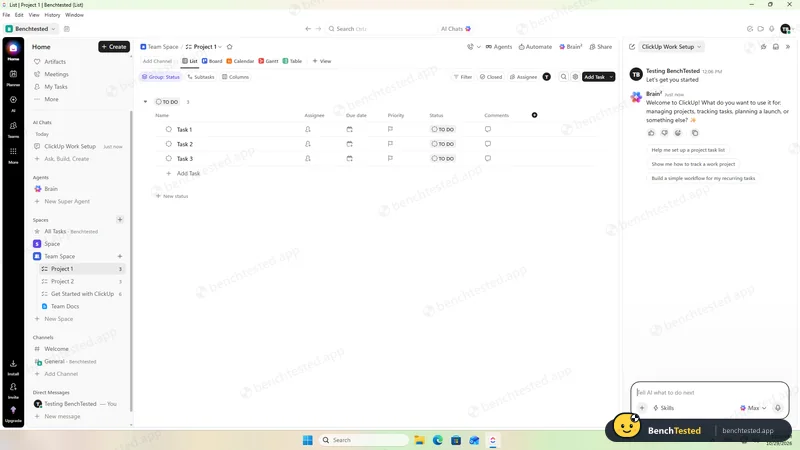Image resolution: width=800 pixels, height=450 pixels.
Task: Expand the sidebar More item under Home
Action: (51, 99)
